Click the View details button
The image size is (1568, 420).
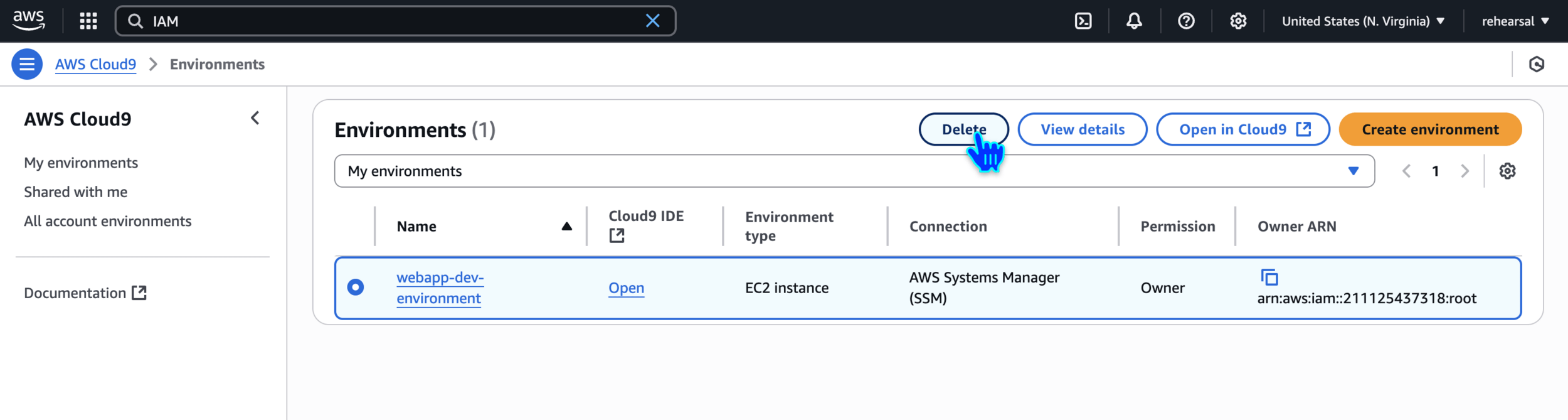coord(1083,129)
